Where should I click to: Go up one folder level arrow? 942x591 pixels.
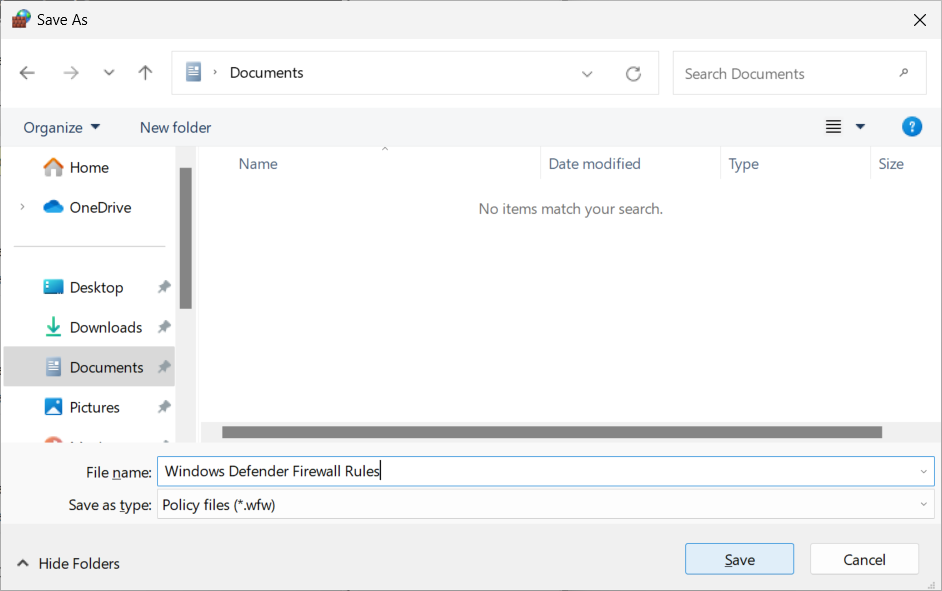click(145, 73)
